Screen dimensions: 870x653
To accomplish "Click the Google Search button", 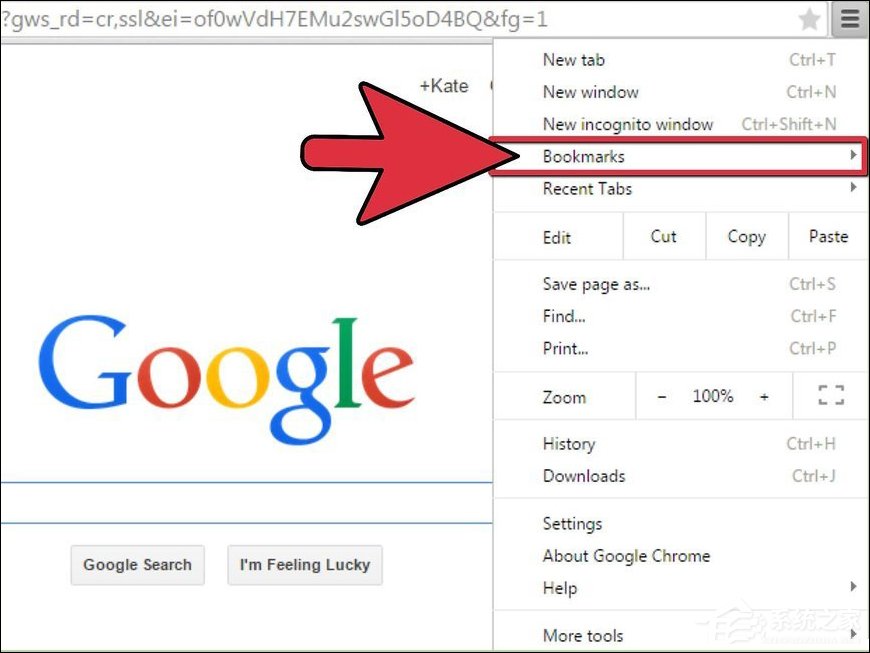I will pyautogui.click(x=138, y=565).
